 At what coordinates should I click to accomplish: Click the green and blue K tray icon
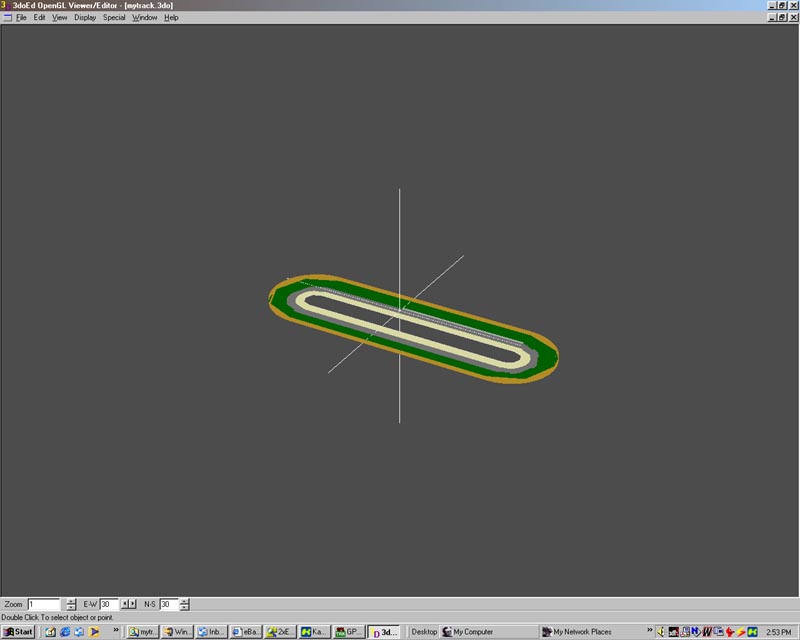click(752, 632)
